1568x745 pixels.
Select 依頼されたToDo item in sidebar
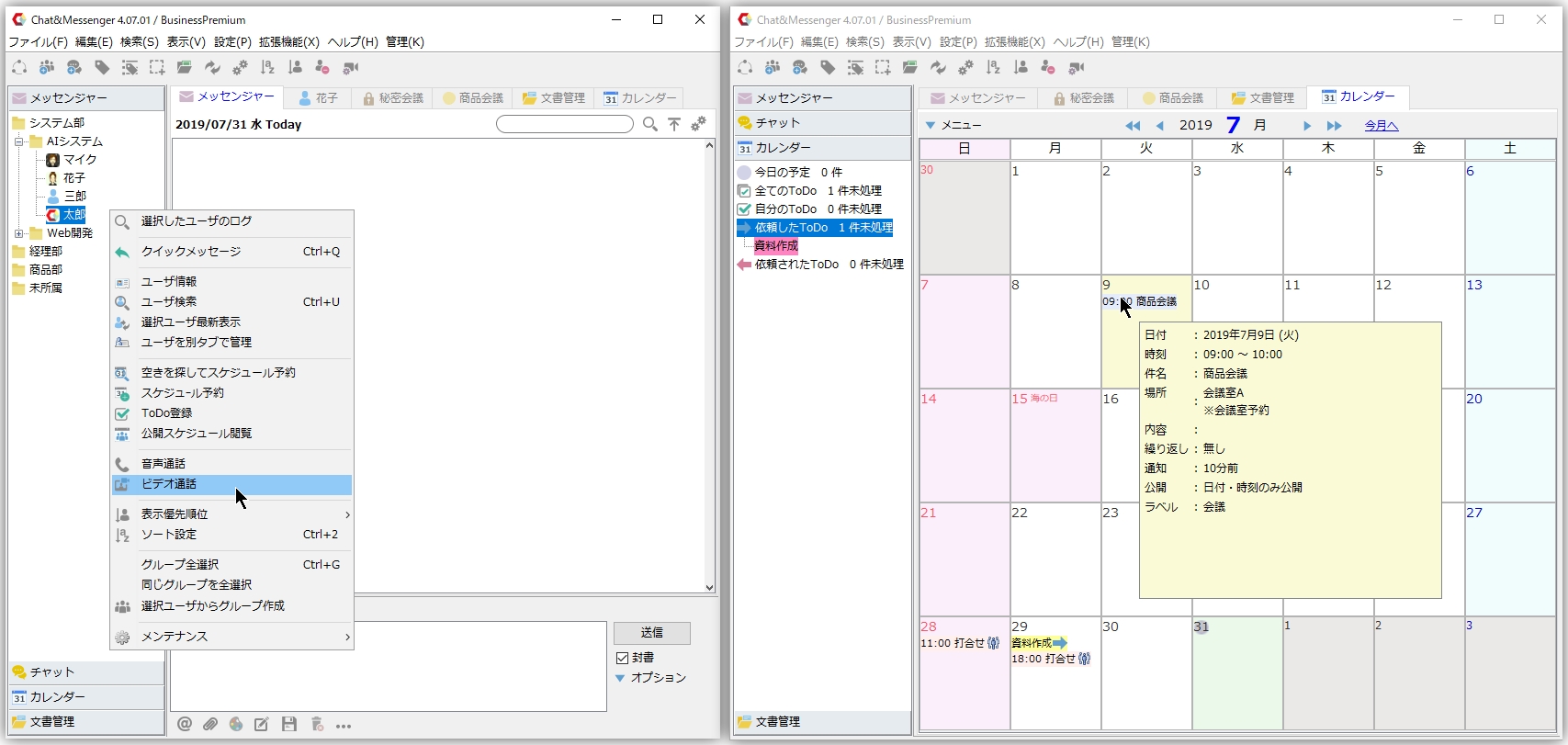coord(820,265)
